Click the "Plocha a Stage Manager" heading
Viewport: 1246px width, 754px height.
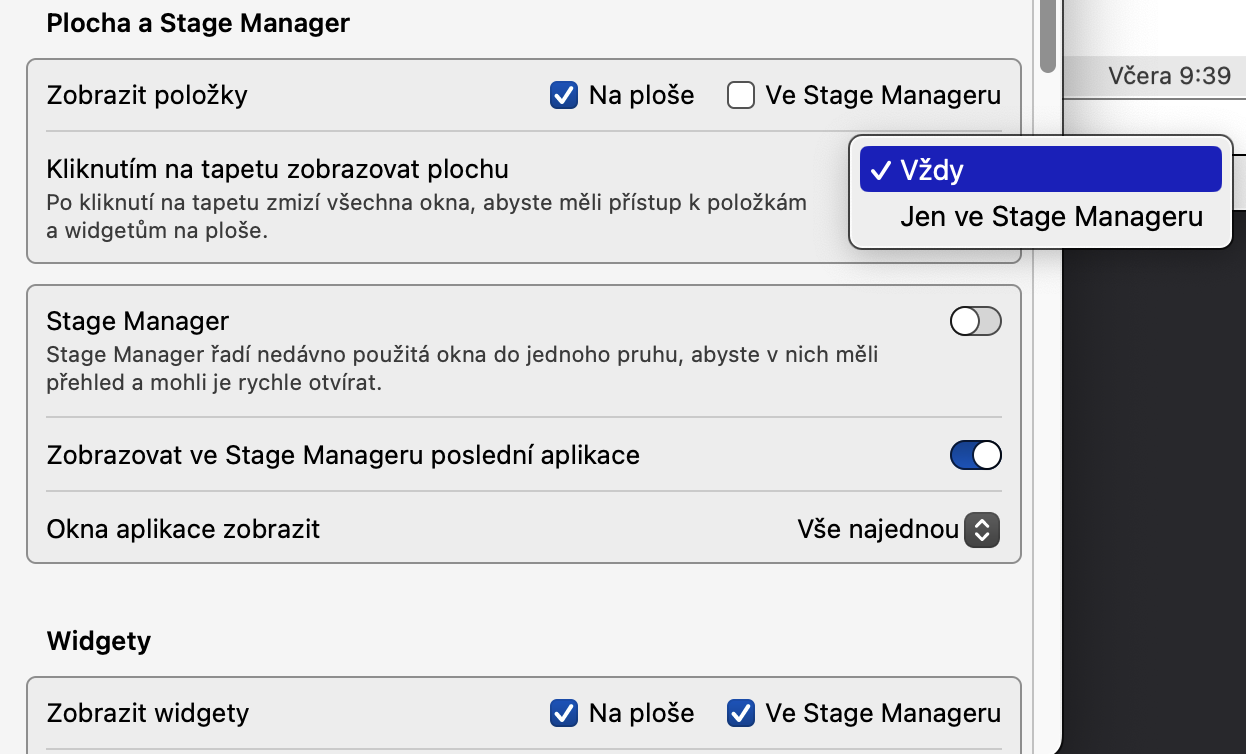198,23
